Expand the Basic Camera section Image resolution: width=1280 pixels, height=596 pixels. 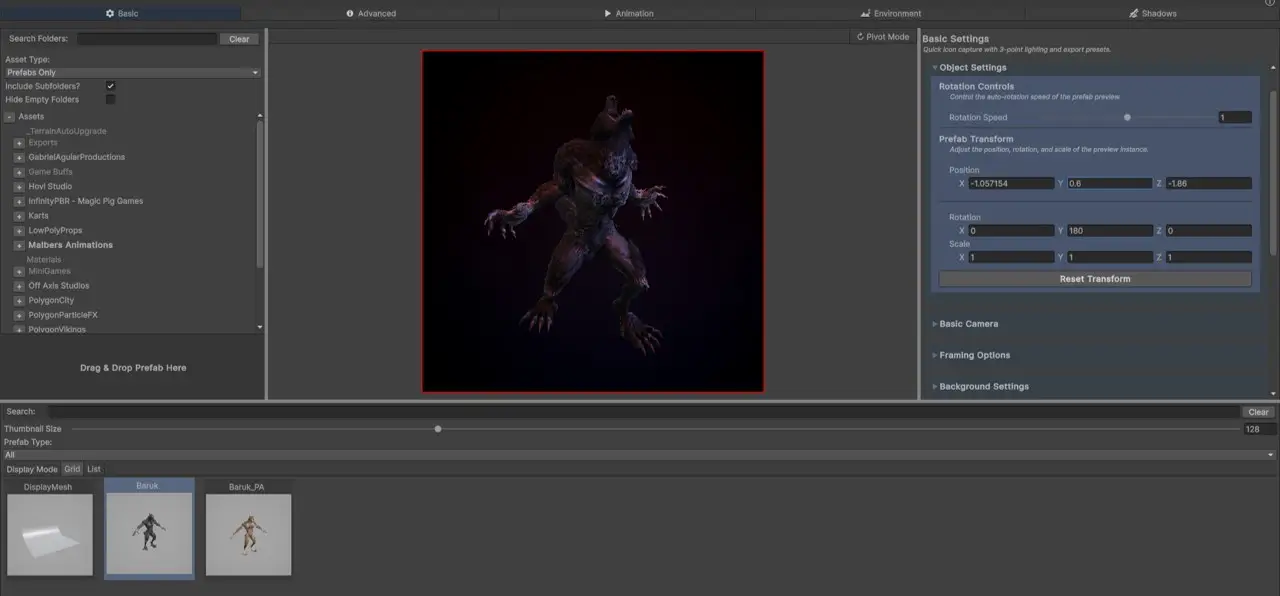[x=968, y=324]
